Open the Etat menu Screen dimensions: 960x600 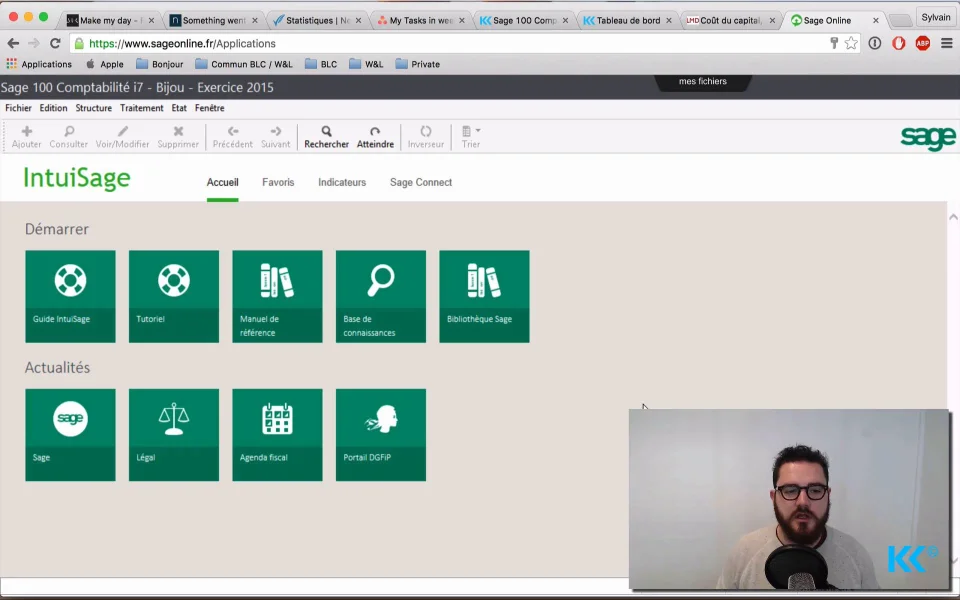pyautogui.click(x=179, y=108)
